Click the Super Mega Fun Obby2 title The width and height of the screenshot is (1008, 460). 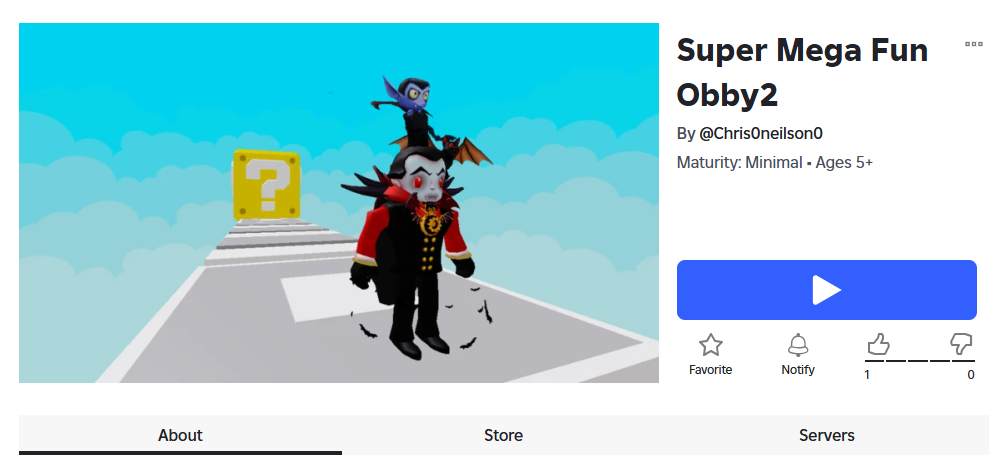(802, 72)
